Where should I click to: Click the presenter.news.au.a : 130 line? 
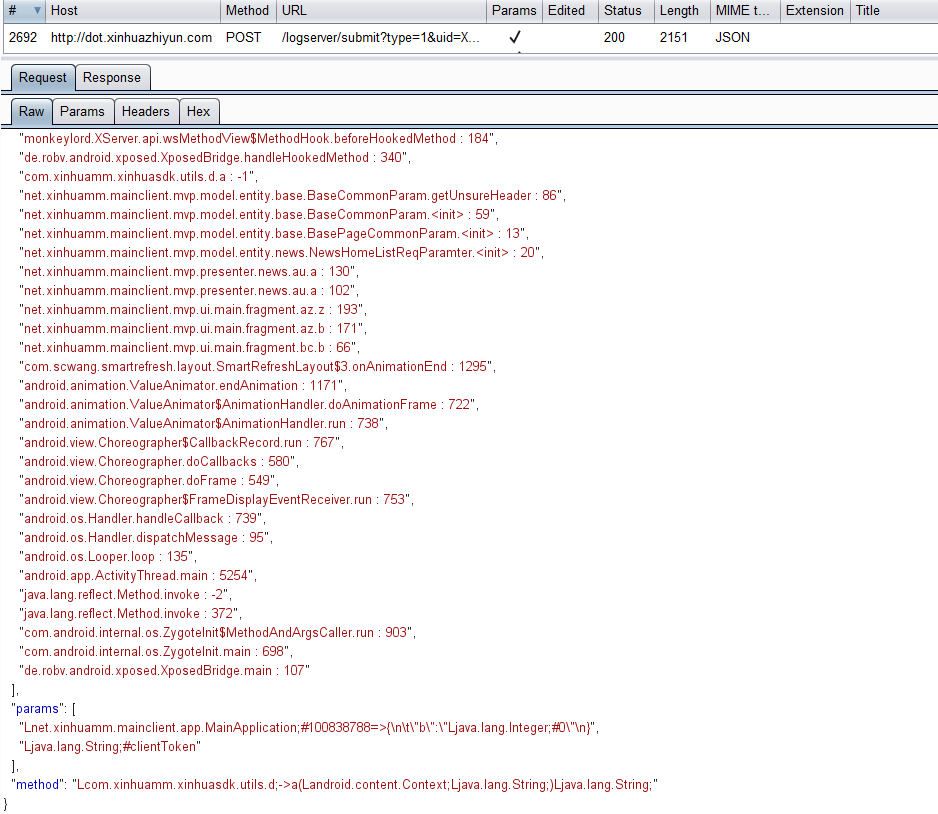coord(189,272)
